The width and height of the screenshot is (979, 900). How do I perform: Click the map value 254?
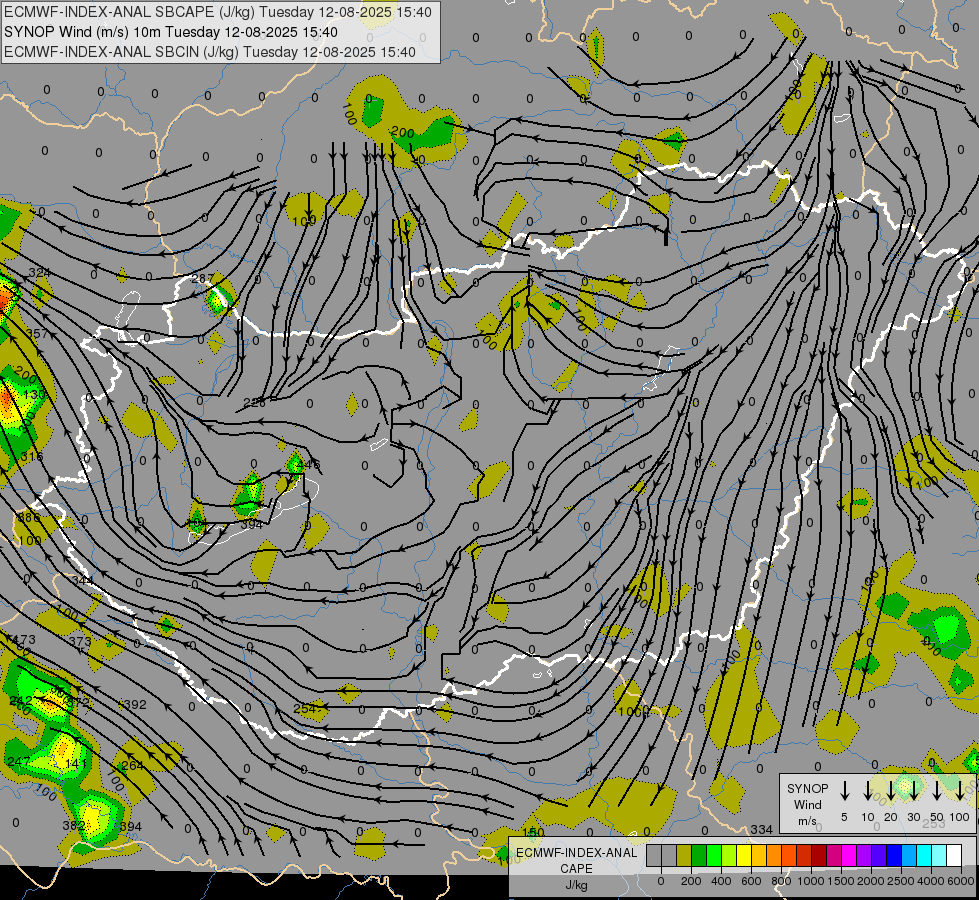[x=305, y=709]
